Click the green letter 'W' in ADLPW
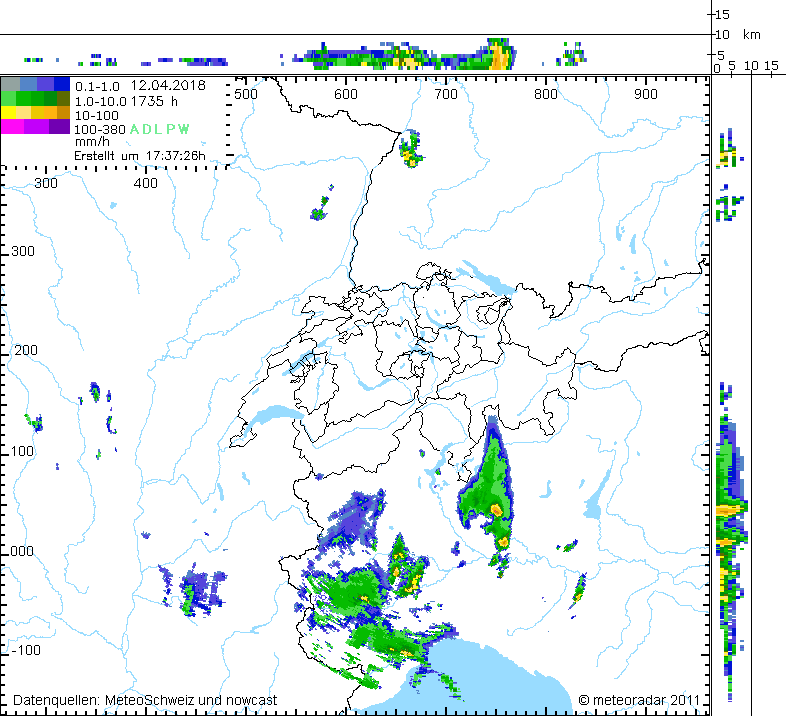 click(x=183, y=129)
